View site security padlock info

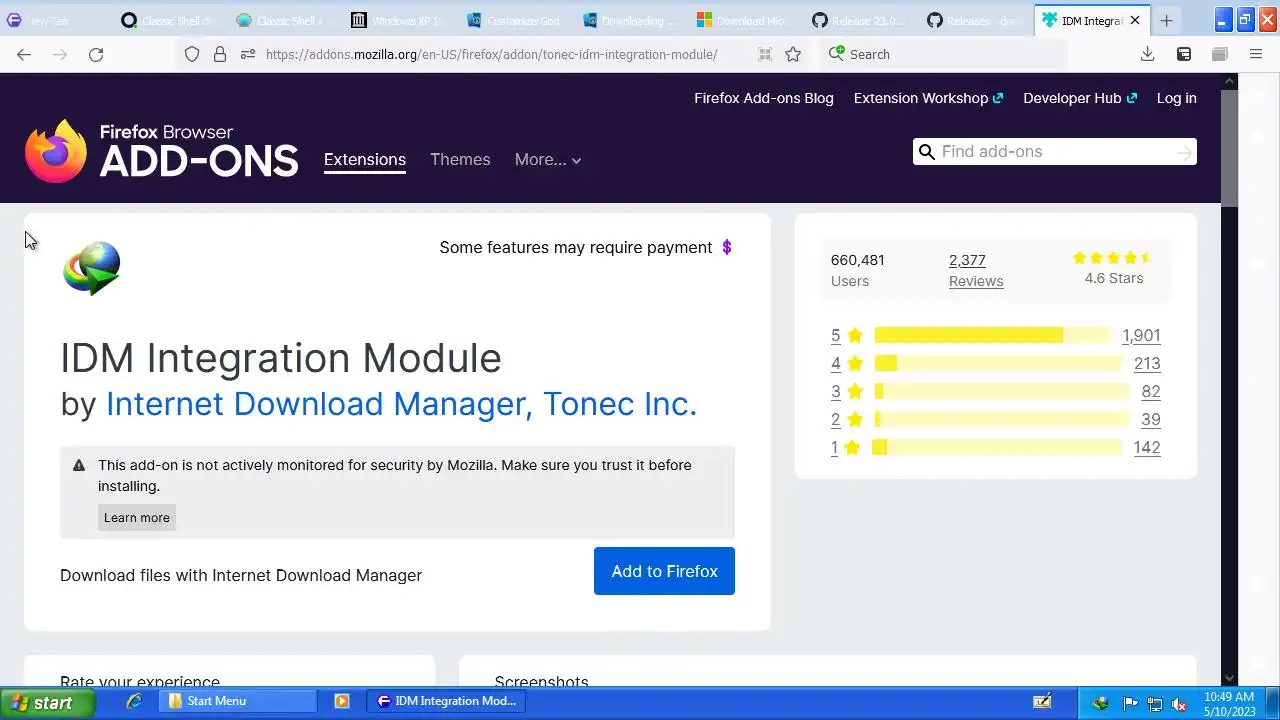[x=220, y=55]
